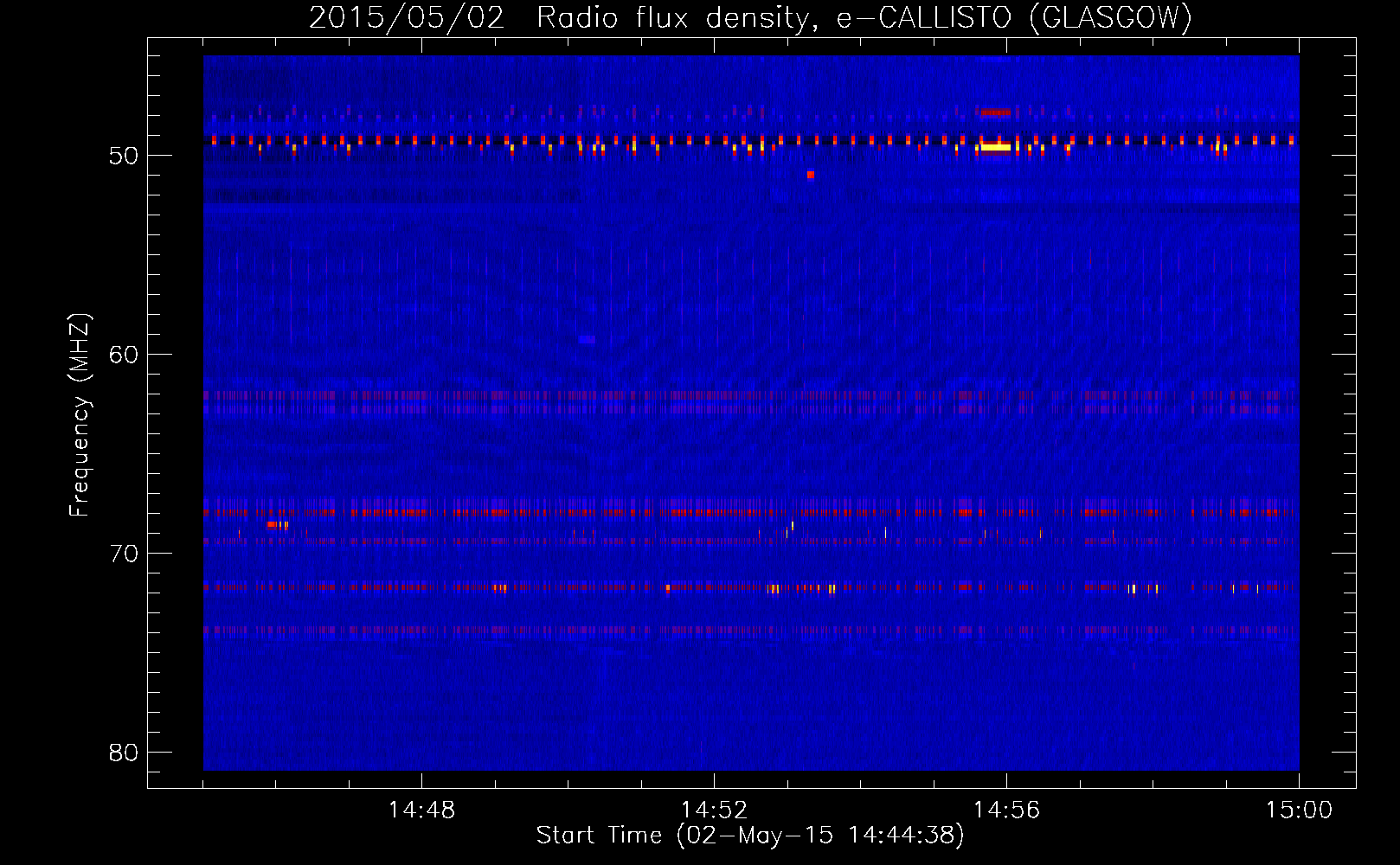The width and height of the screenshot is (1400, 865).
Task: Select the 70 frequency tick label
Action: (x=124, y=554)
